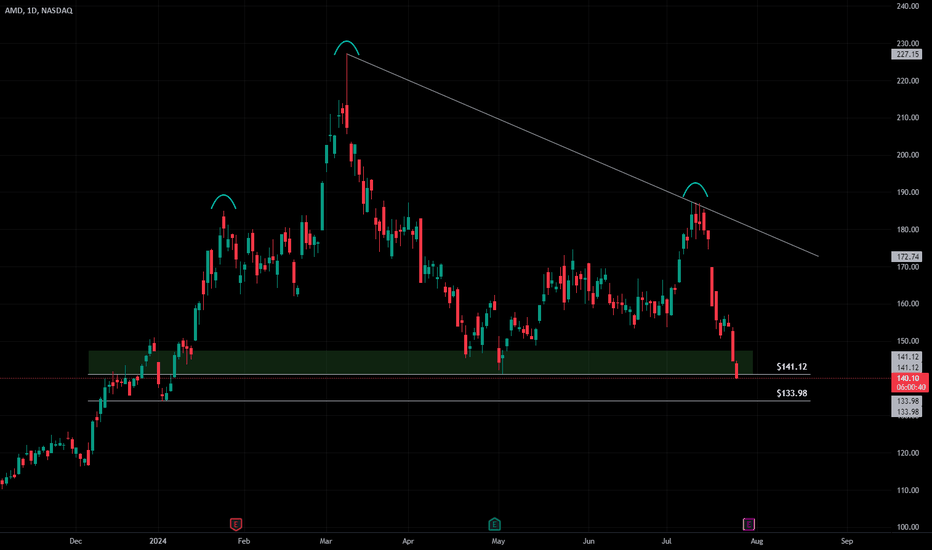The height and width of the screenshot is (550, 932).
Task: Click the green support zone rectangle
Action: (420, 362)
